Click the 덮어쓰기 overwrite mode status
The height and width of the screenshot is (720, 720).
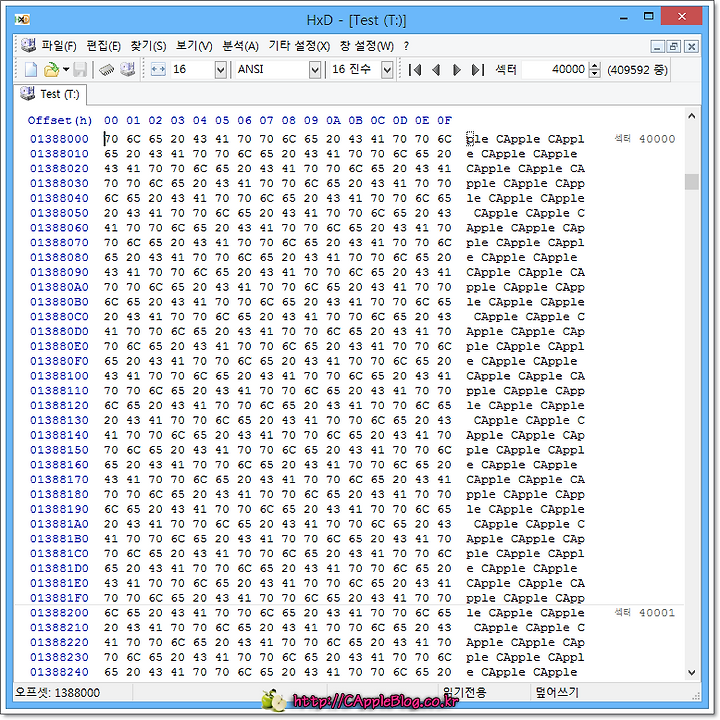tap(557, 692)
